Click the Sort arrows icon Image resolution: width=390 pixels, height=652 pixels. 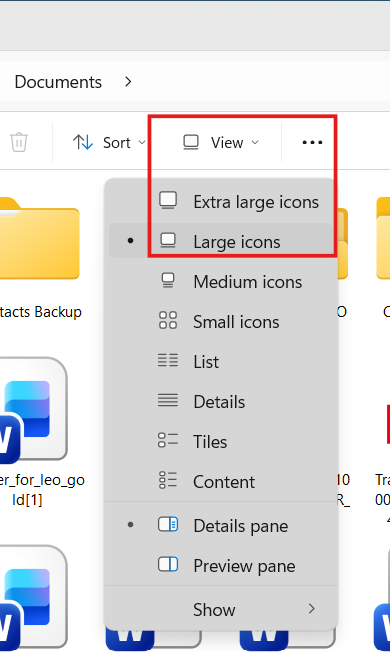pos(83,142)
